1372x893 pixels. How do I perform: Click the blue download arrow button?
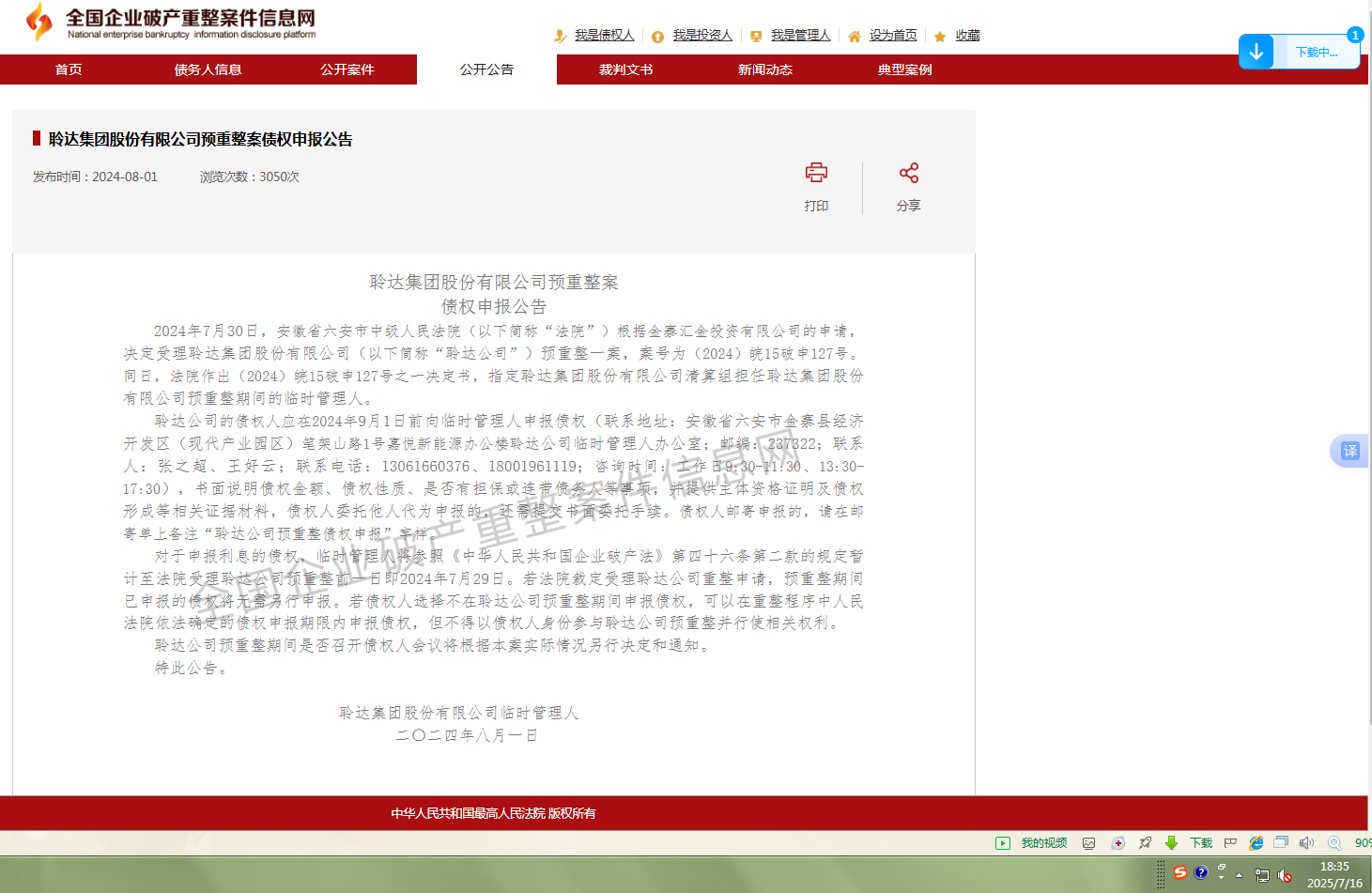[x=1256, y=52]
